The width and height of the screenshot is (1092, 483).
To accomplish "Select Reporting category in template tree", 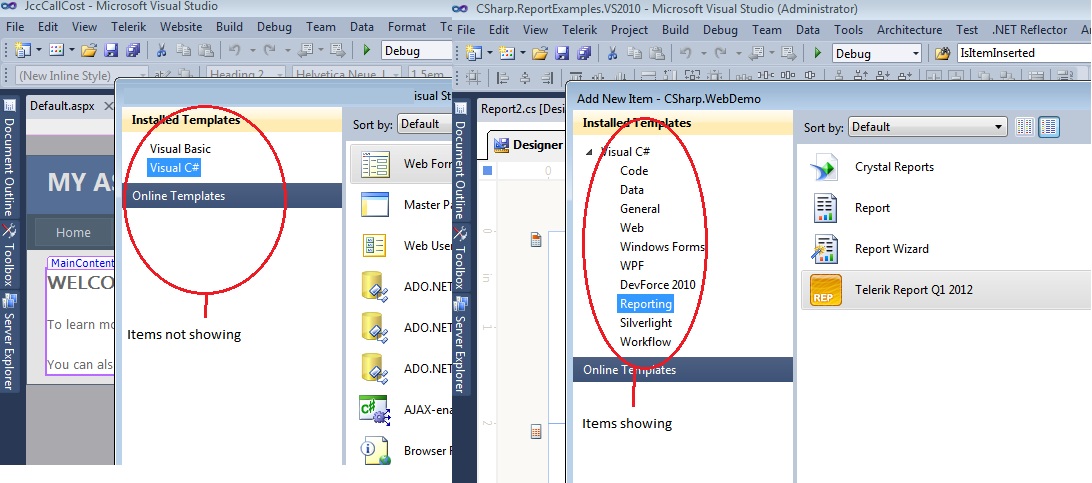I will pyautogui.click(x=646, y=303).
